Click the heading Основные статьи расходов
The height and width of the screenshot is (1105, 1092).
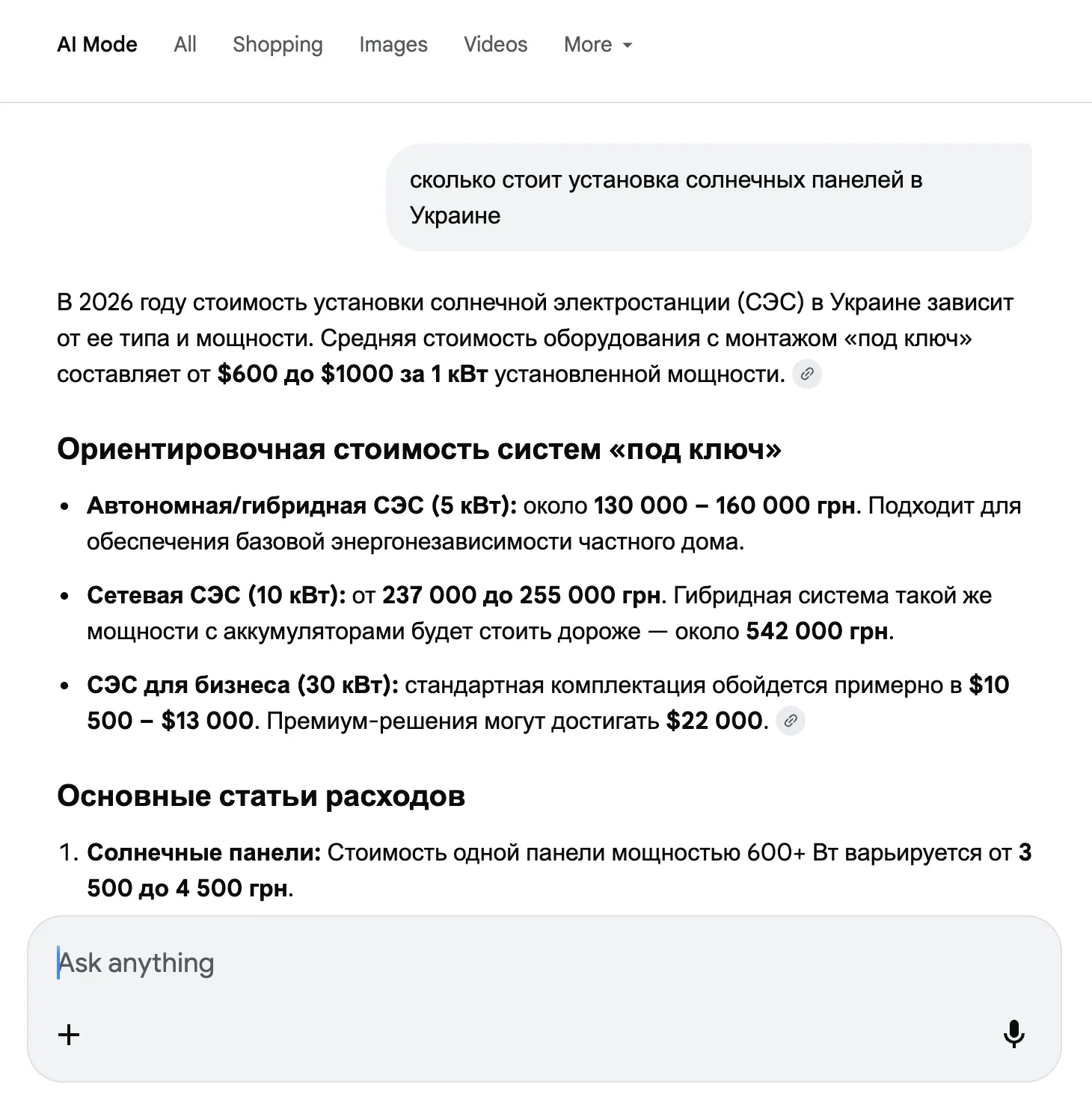coord(261,796)
